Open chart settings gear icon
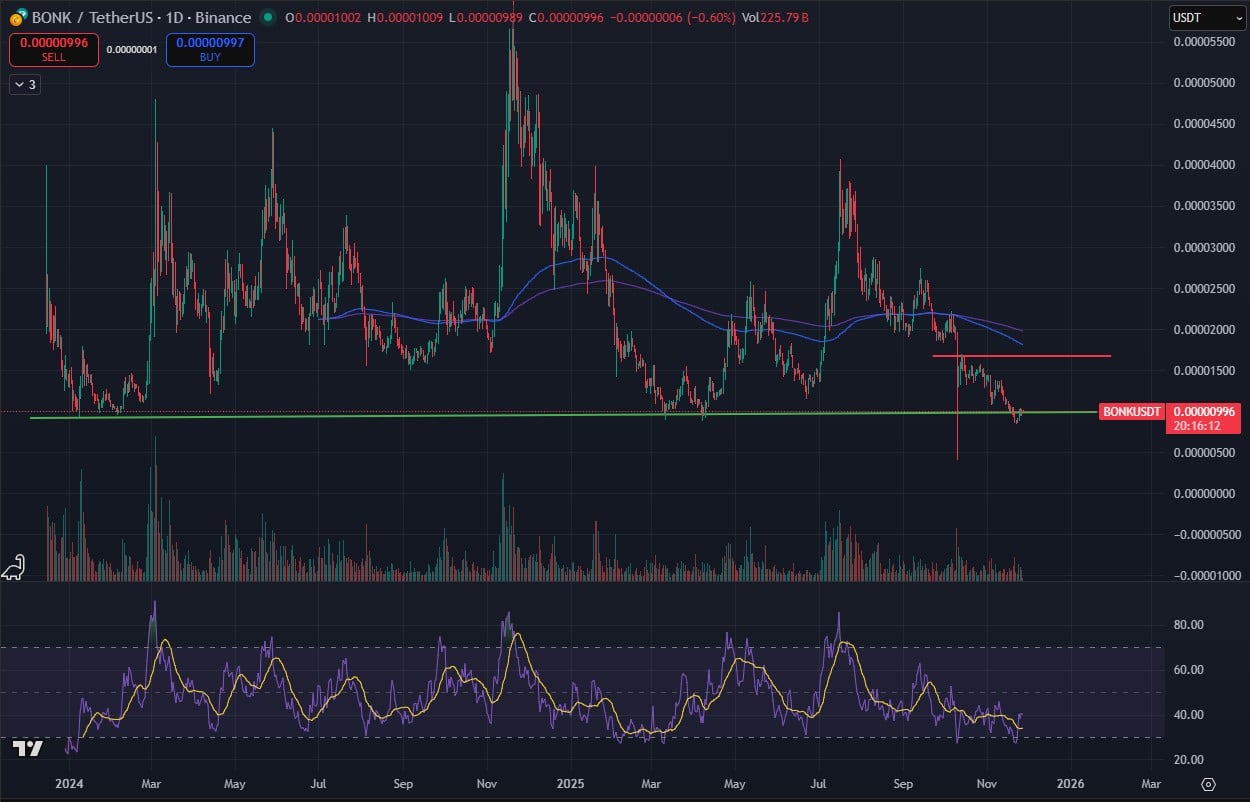 coord(1208,783)
